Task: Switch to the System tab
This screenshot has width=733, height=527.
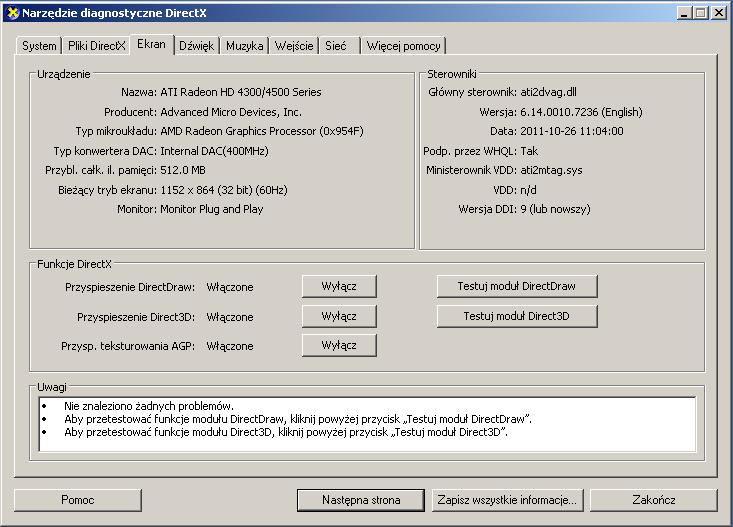Action: [x=39, y=46]
